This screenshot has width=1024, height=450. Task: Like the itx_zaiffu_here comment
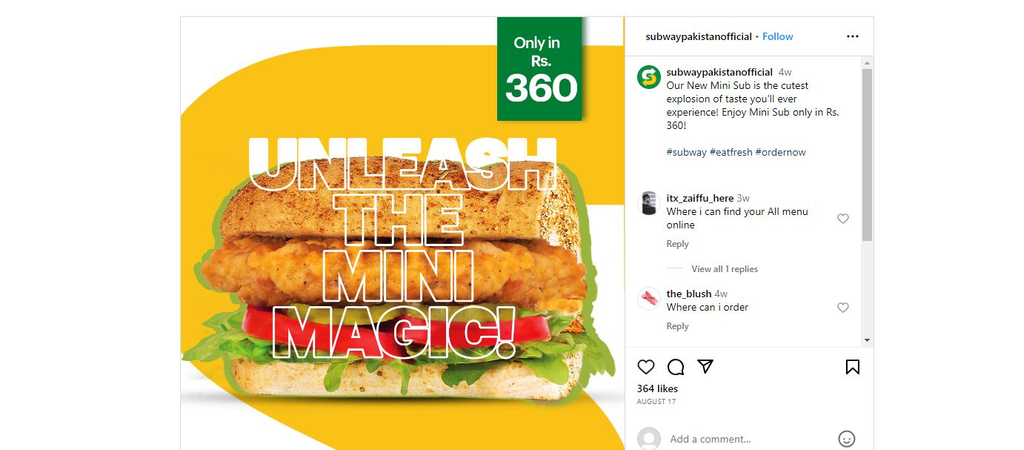pyautogui.click(x=843, y=219)
